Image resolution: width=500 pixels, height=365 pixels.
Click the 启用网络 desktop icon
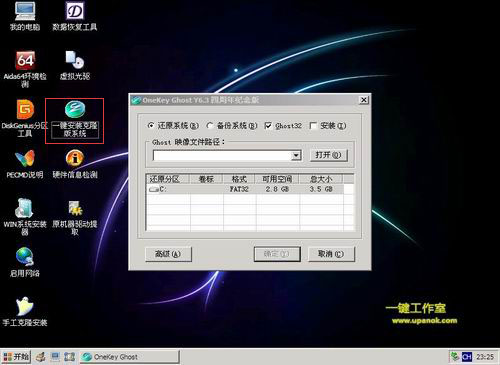[25, 262]
